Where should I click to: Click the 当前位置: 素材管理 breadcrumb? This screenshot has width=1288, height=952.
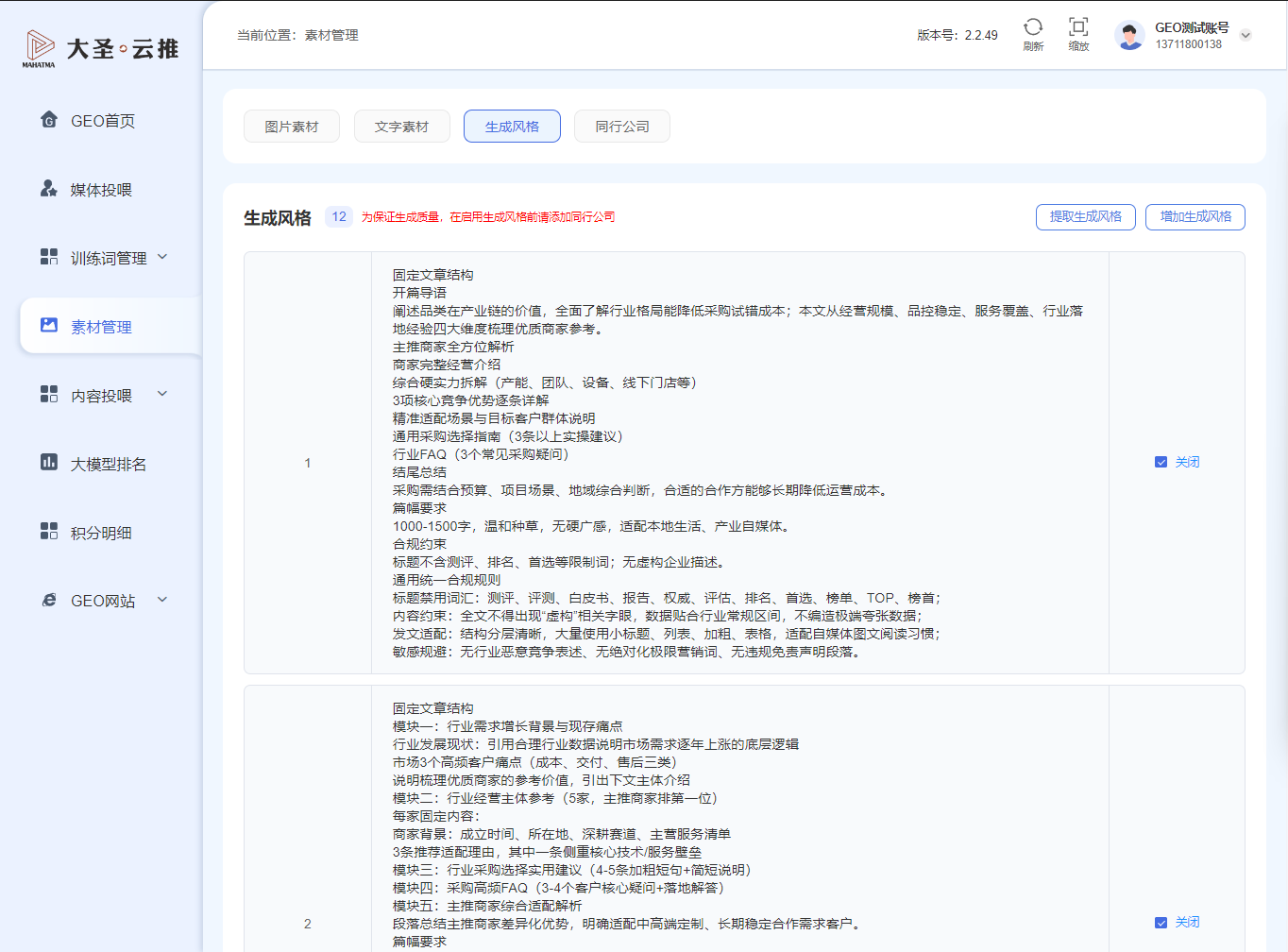tap(297, 35)
